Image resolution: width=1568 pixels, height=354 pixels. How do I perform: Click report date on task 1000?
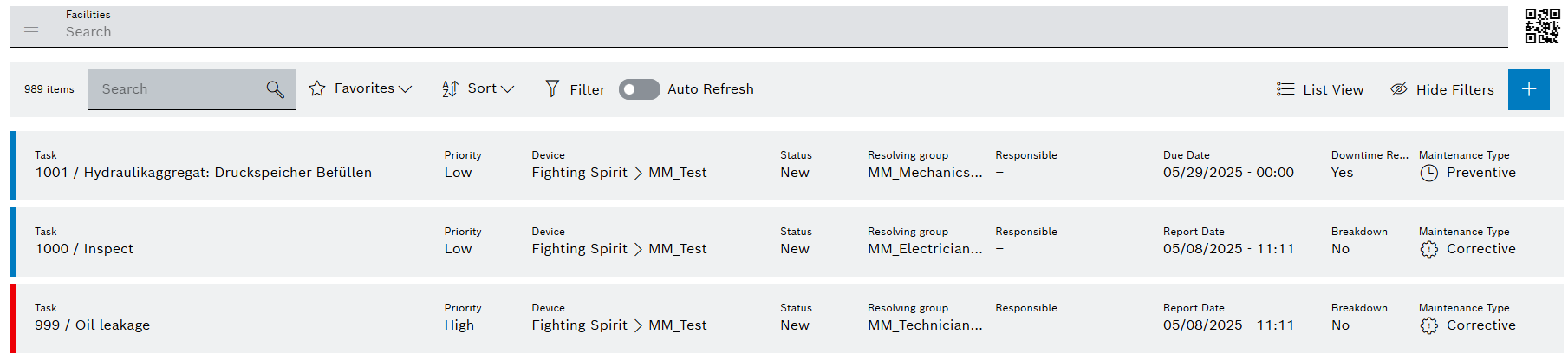[1228, 249]
